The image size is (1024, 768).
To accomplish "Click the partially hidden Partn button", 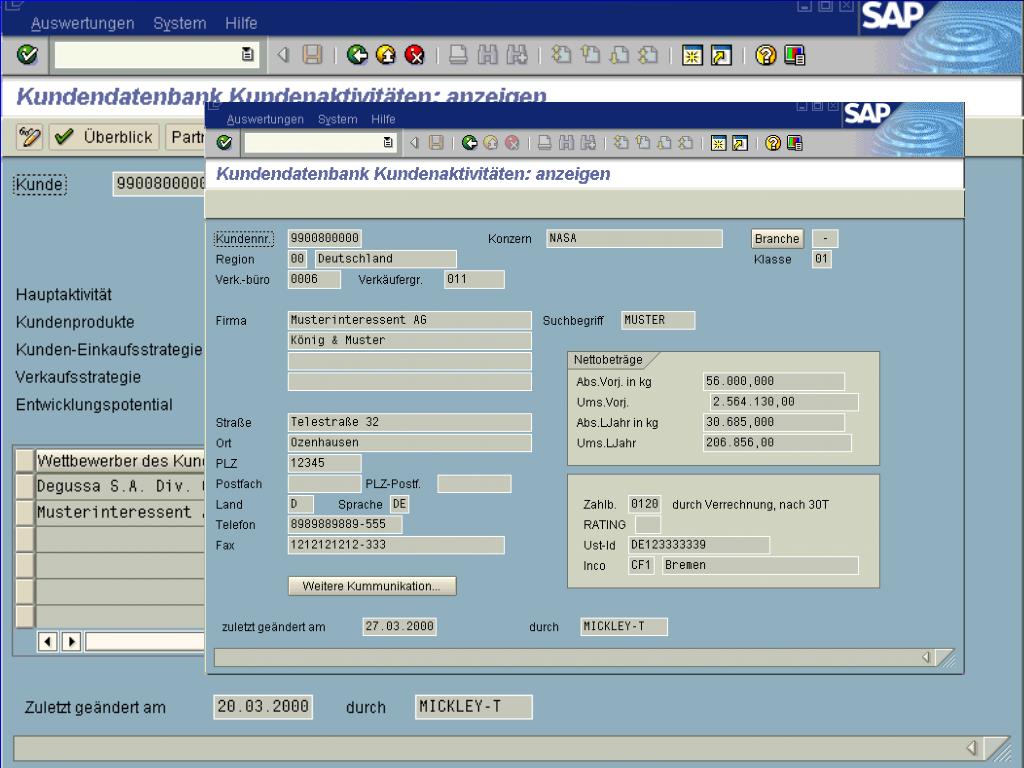I will [x=186, y=137].
